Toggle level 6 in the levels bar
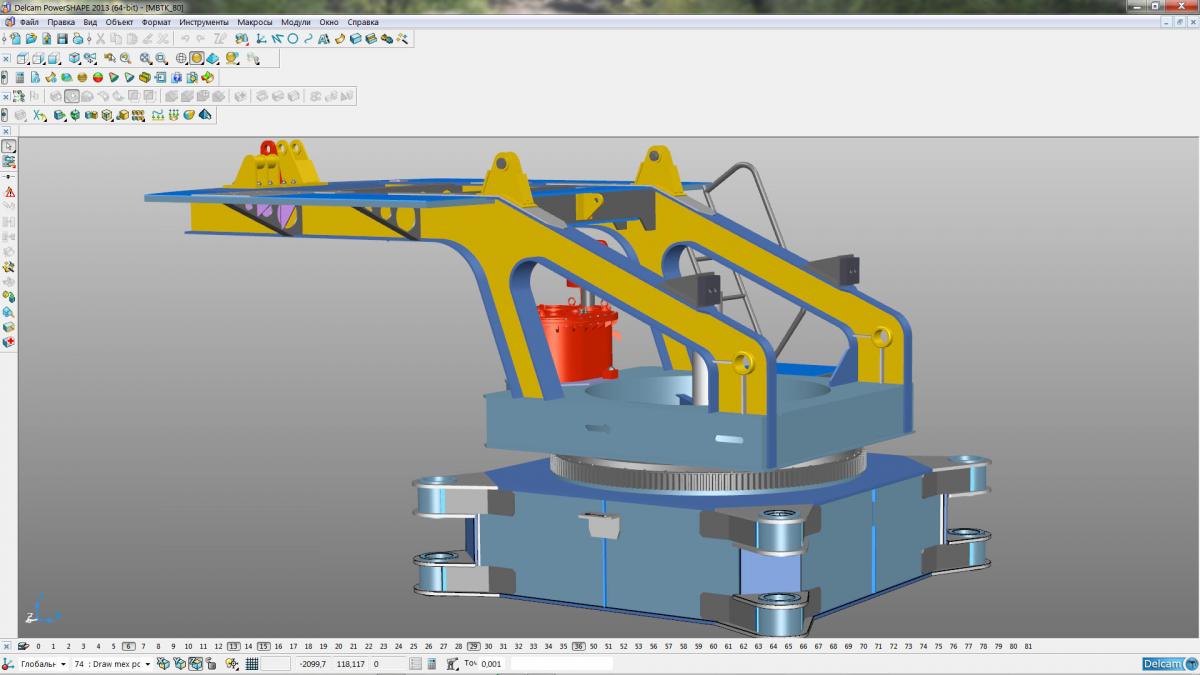Viewport: 1200px width, 675px height. [x=128, y=646]
